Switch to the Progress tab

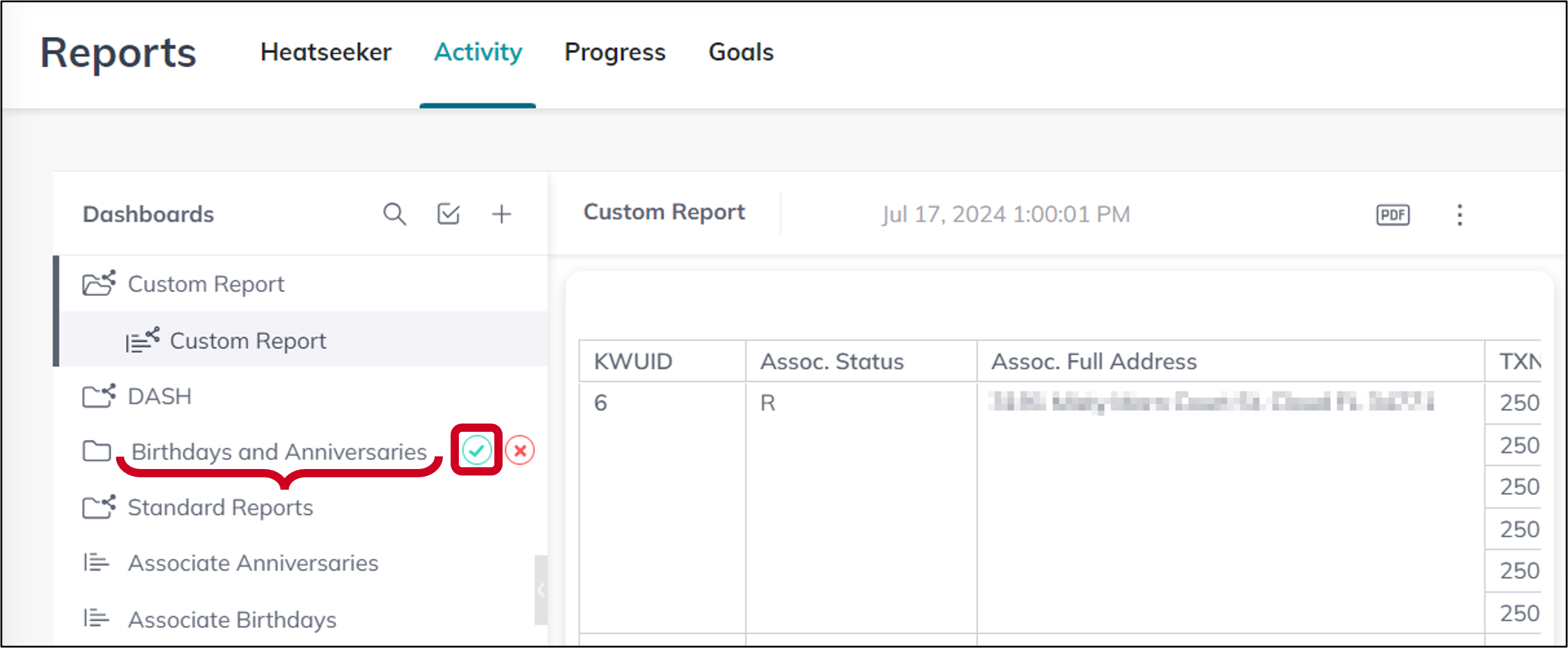pos(615,53)
